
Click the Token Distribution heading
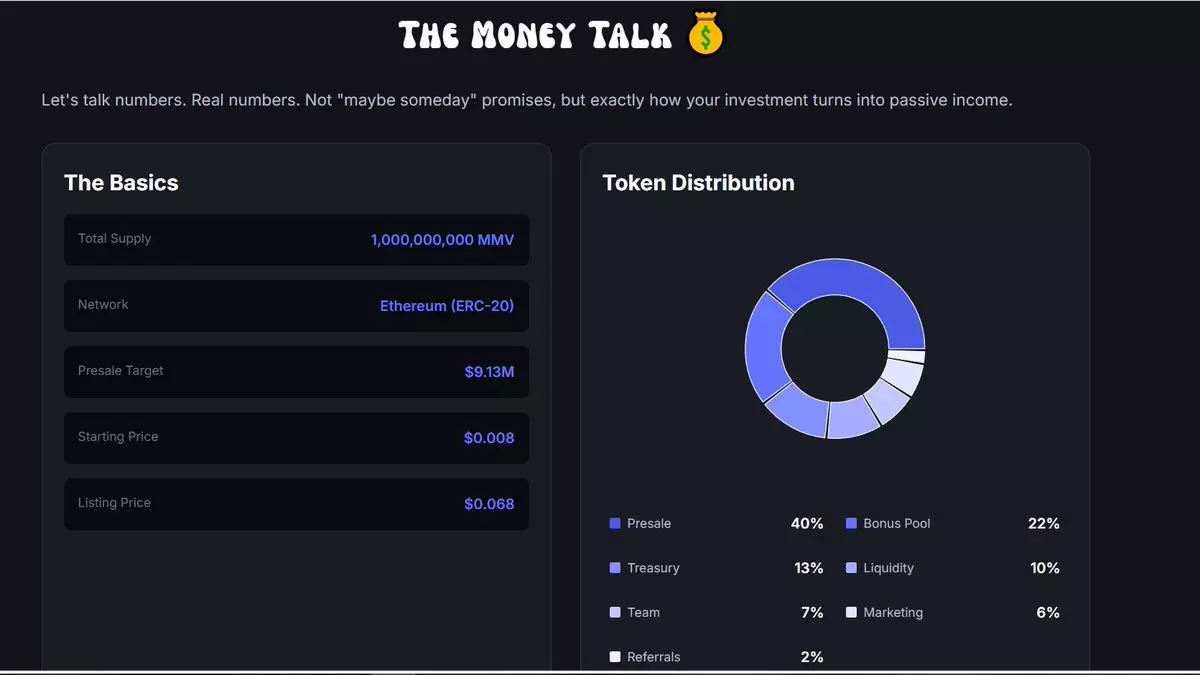tap(698, 183)
